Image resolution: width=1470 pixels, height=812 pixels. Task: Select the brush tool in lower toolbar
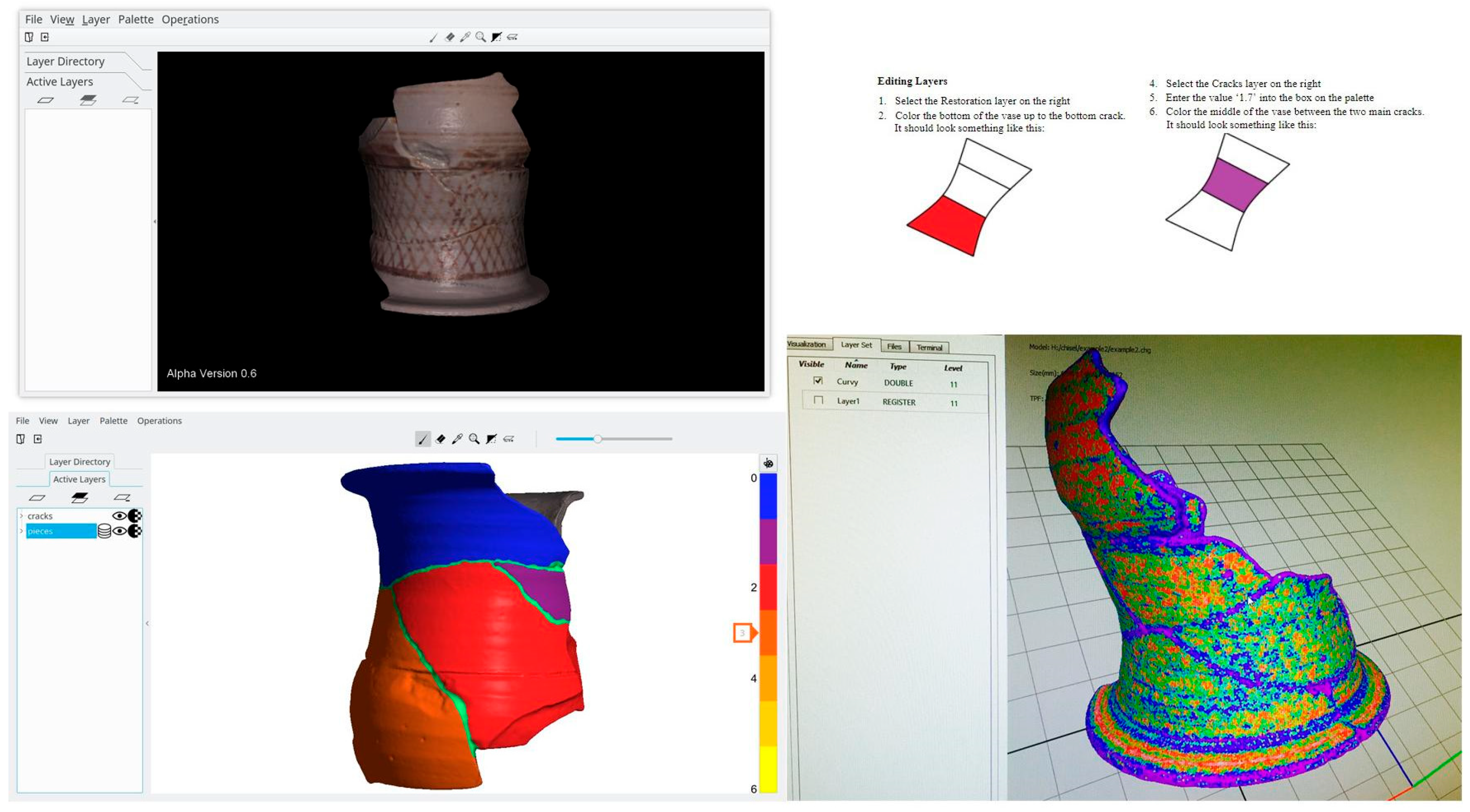point(423,439)
